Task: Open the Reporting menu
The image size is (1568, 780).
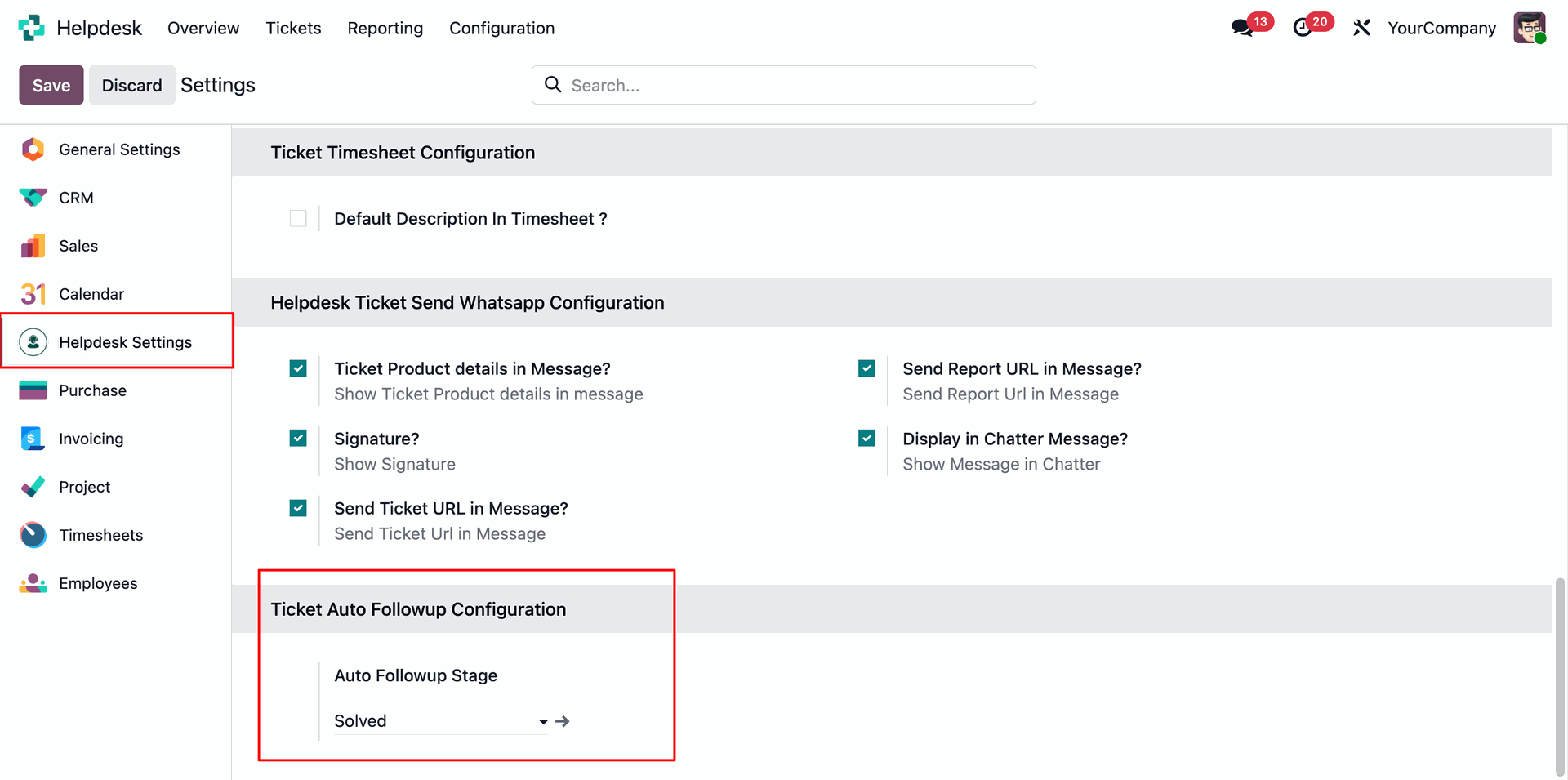Action: click(x=385, y=28)
